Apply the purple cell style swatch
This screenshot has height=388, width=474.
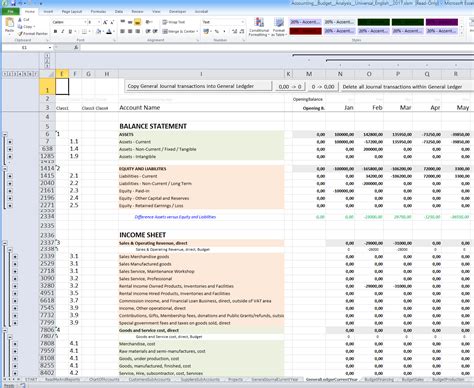[442, 22]
